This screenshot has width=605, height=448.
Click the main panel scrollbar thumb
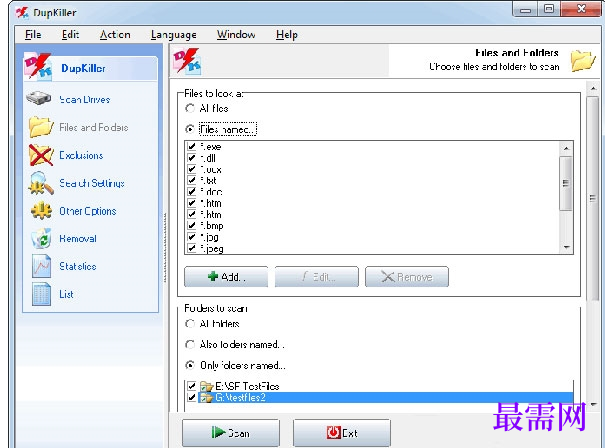pos(593,198)
